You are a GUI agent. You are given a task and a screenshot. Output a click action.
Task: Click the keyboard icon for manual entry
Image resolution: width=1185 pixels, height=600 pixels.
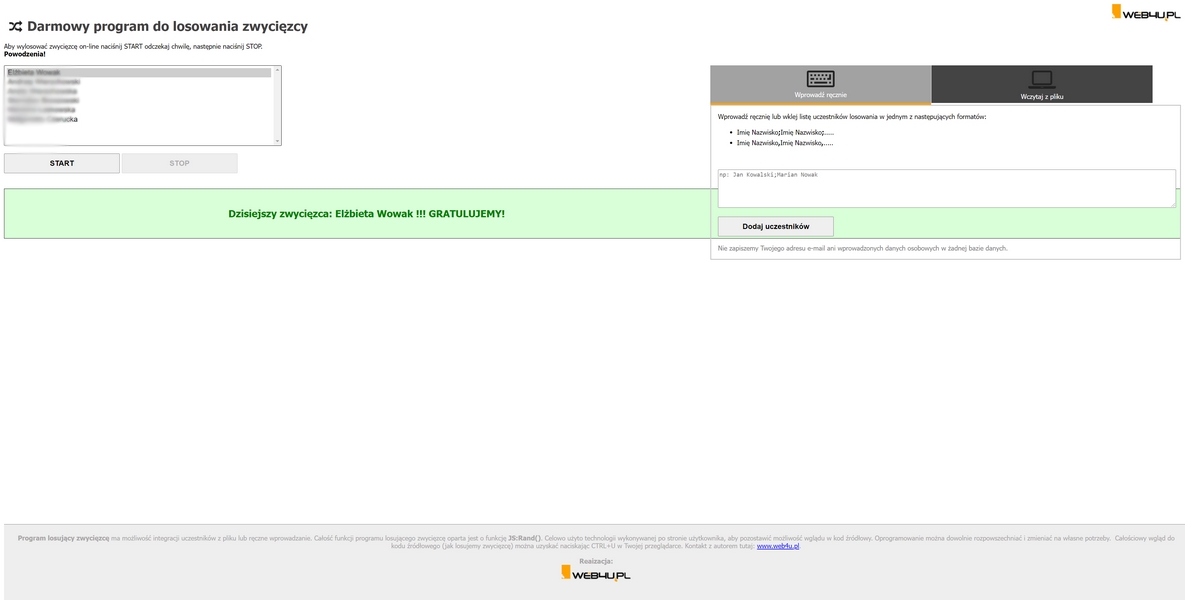tap(820, 79)
